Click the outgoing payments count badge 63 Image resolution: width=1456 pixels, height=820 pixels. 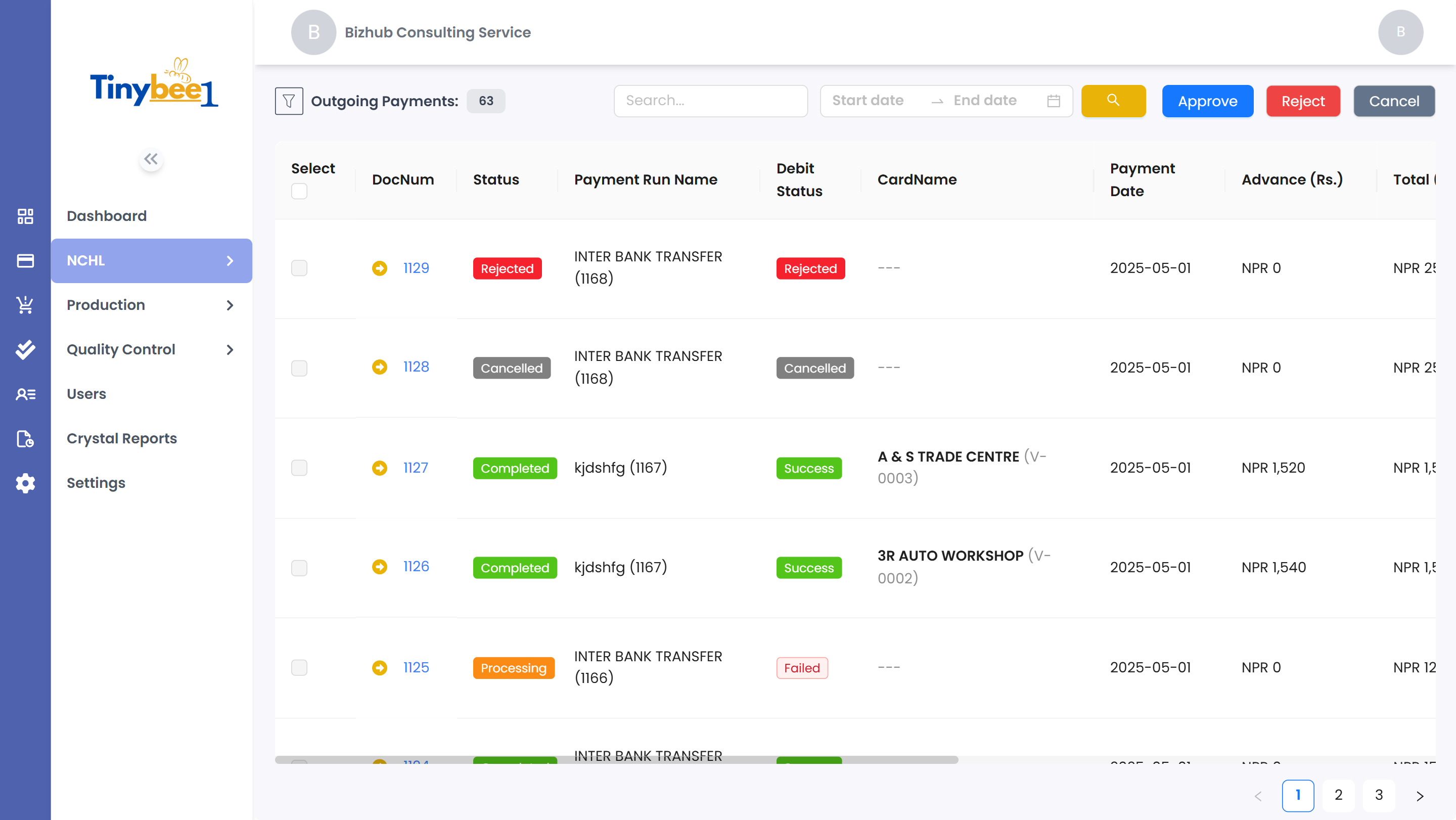pos(485,101)
